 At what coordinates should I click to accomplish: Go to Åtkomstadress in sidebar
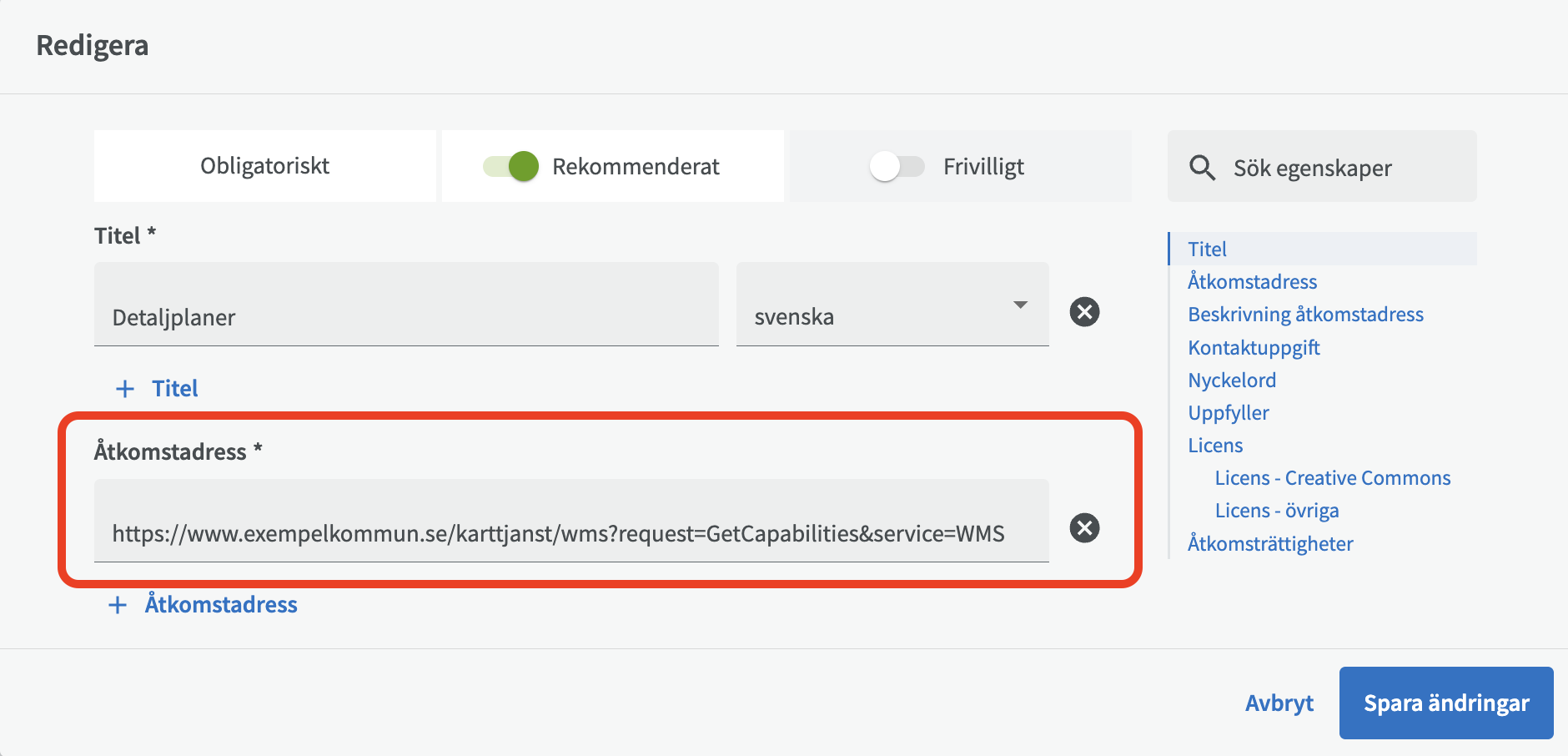click(x=1252, y=282)
